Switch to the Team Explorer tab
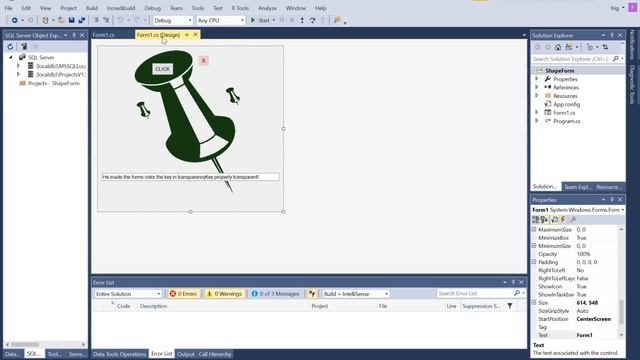The height and width of the screenshot is (360, 640). pos(578,187)
